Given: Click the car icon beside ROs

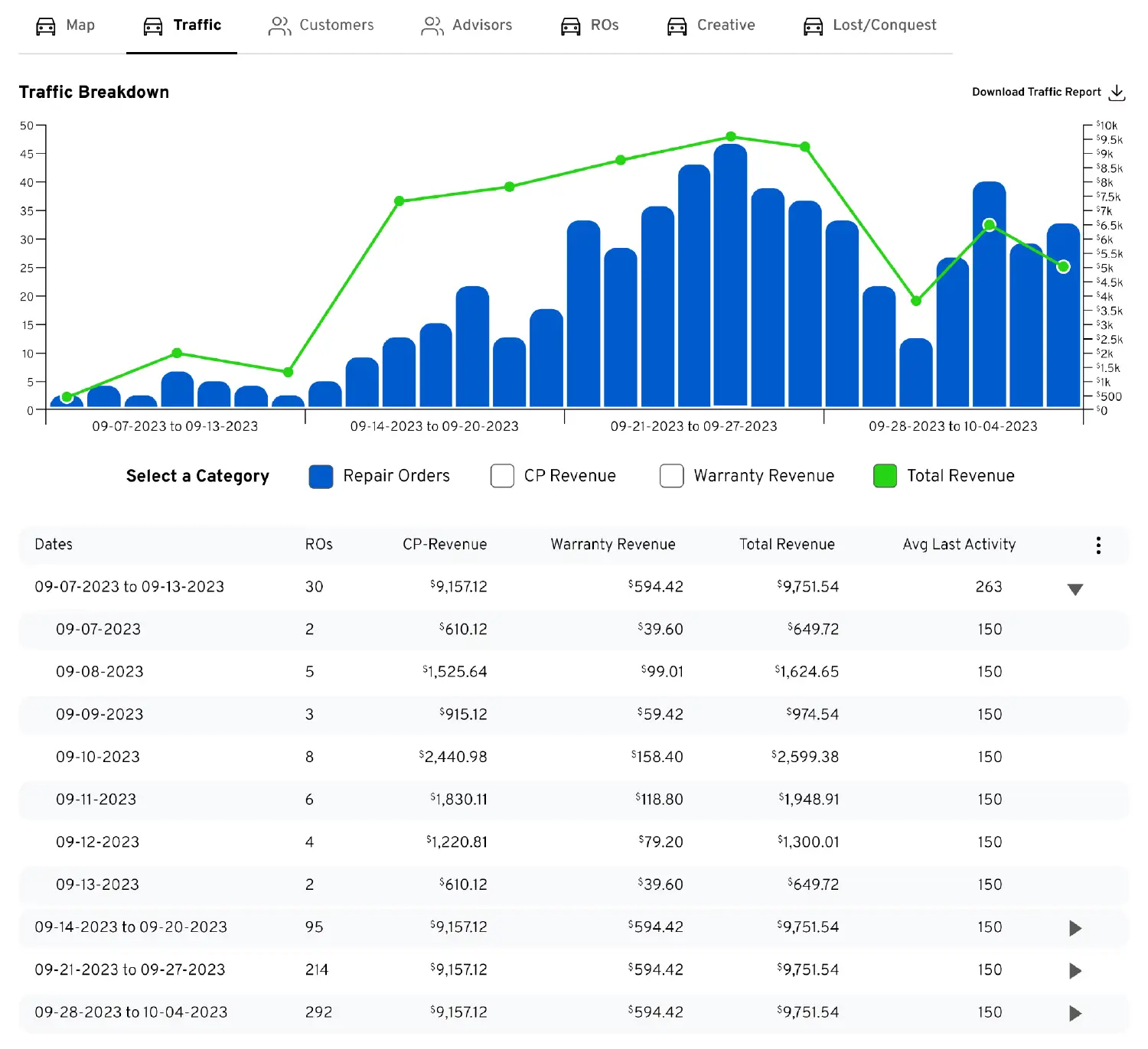Looking at the screenshot, I should (x=571, y=27).
